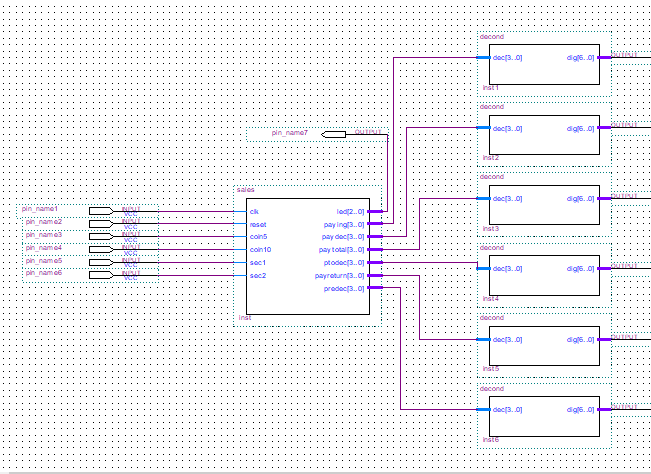Click the led[2..0] output port label
Screen dimensions: 651x474
[x=351, y=211]
